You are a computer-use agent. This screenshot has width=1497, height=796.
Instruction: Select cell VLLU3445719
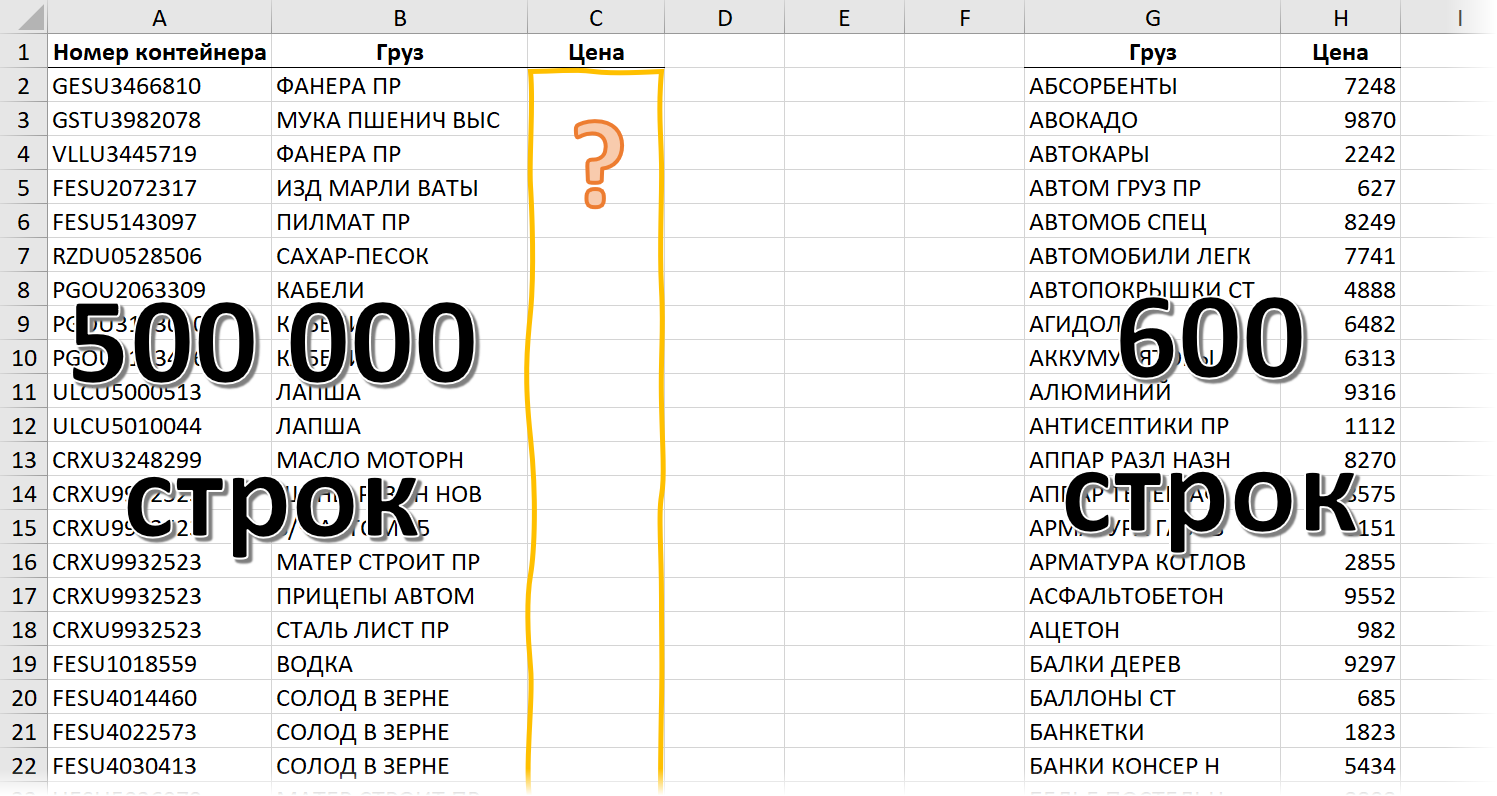159,154
